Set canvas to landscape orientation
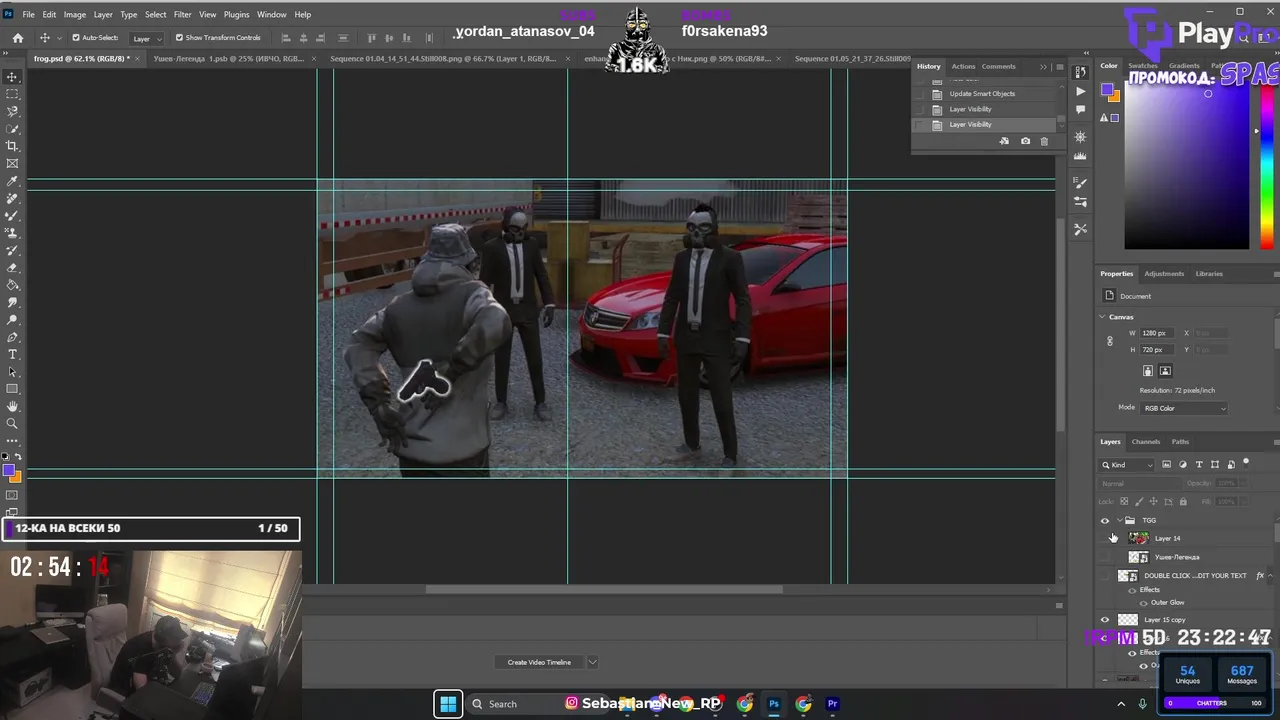Viewport: 1280px width, 720px height. 1165,371
